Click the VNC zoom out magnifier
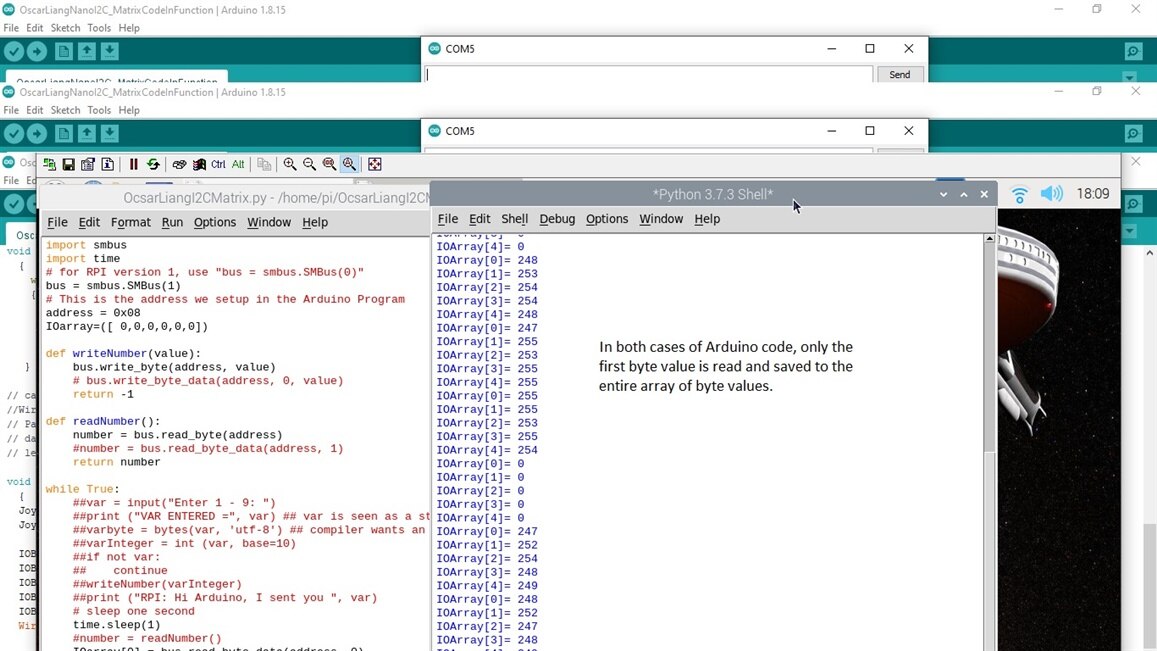This screenshot has width=1157, height=651. [309, 164]
